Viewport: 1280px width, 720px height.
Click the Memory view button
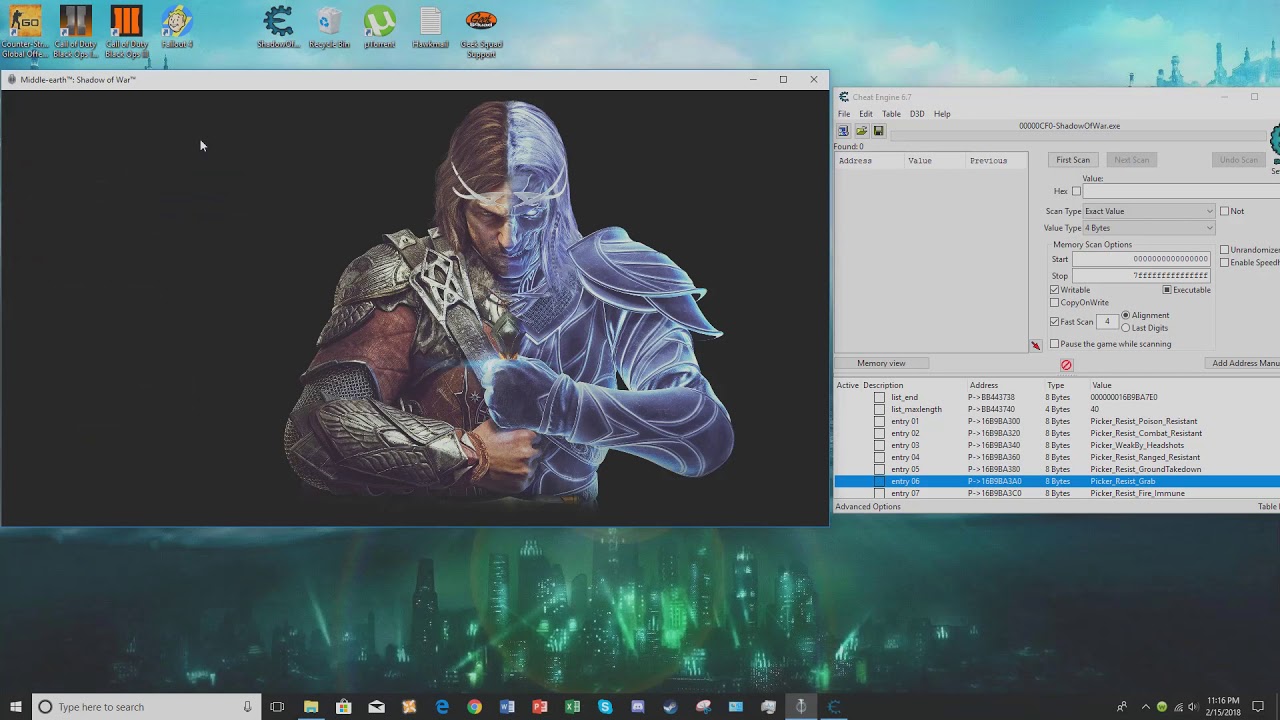click(881, 364)
